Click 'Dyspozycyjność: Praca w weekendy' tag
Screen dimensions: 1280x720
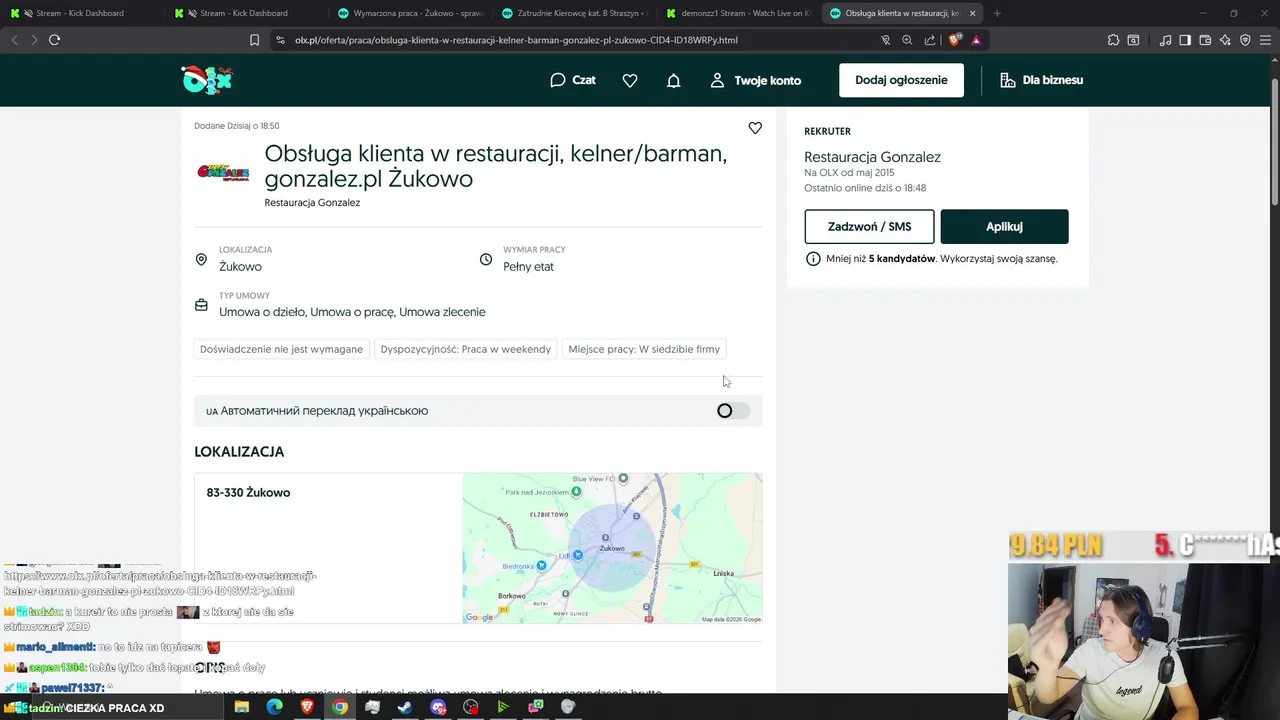click(x=466, y=349)
